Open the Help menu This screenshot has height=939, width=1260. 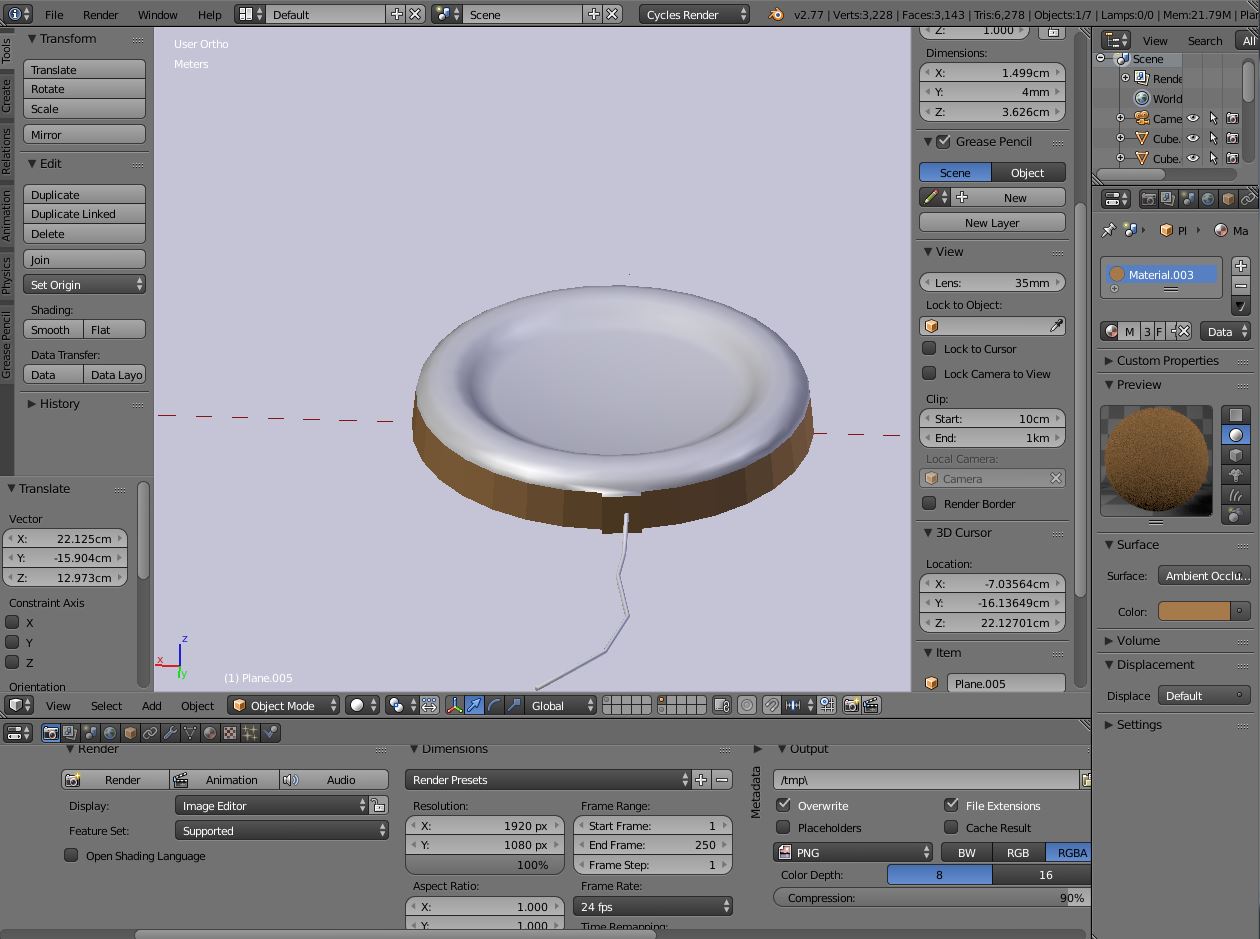pos(210,14)
